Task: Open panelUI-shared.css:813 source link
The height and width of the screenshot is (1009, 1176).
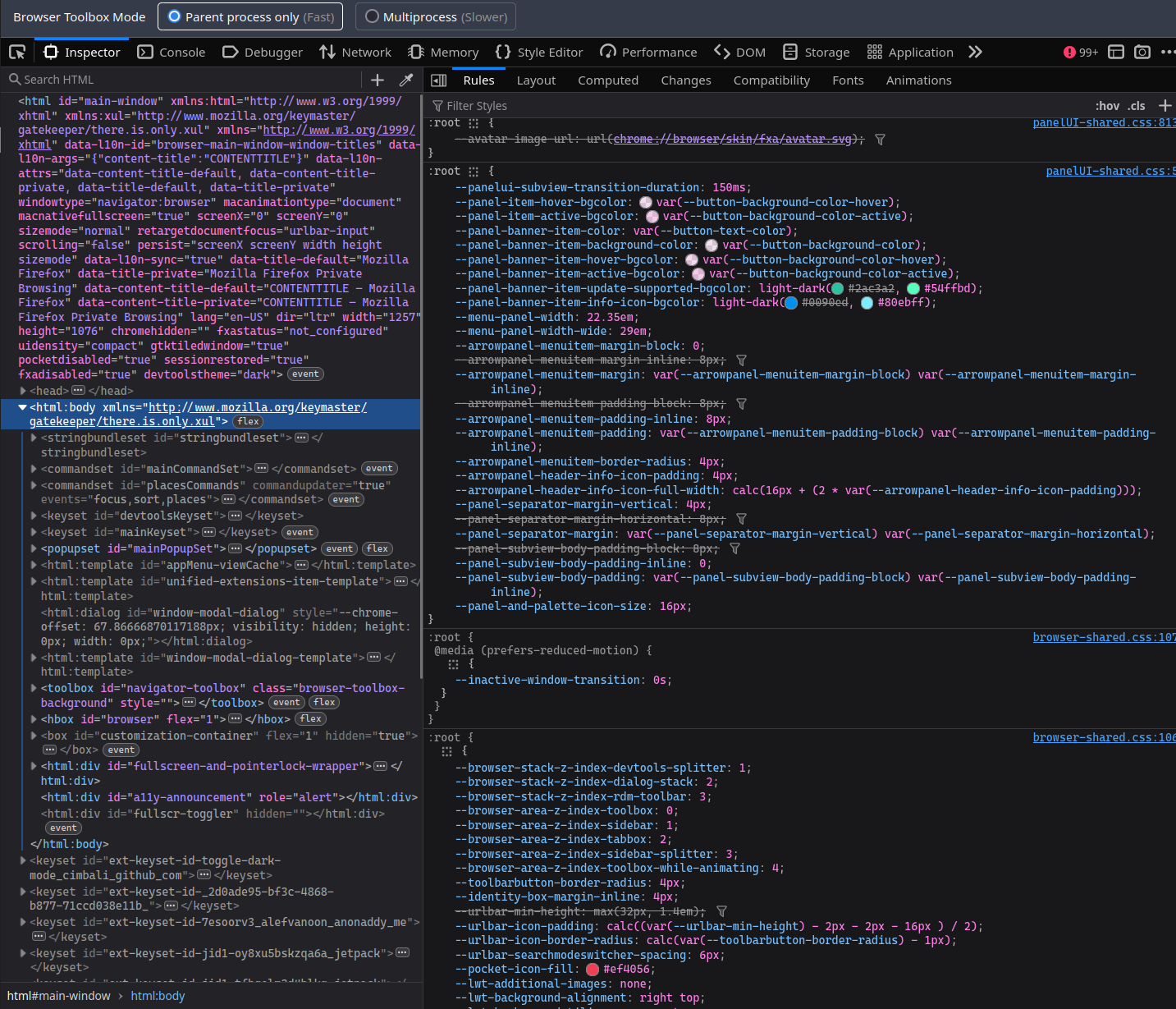Action: pos(1104,122)
